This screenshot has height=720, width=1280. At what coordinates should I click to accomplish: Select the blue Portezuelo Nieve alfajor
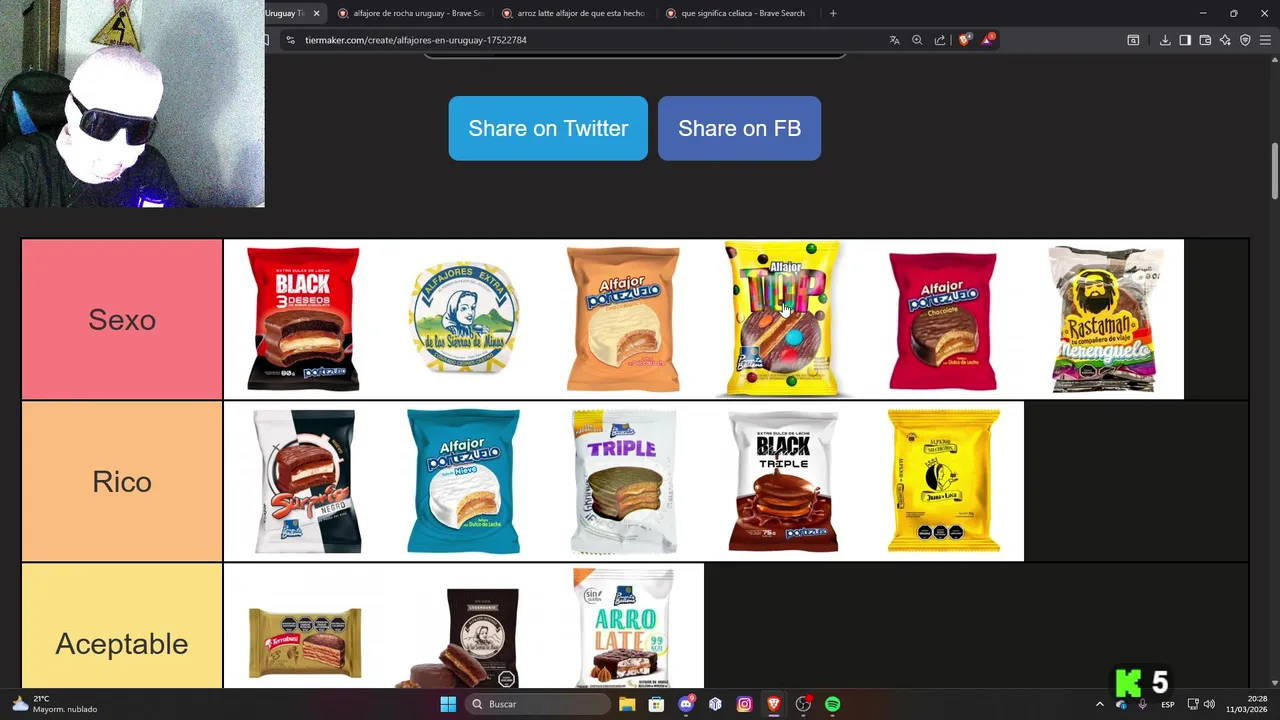click(463, 481)
